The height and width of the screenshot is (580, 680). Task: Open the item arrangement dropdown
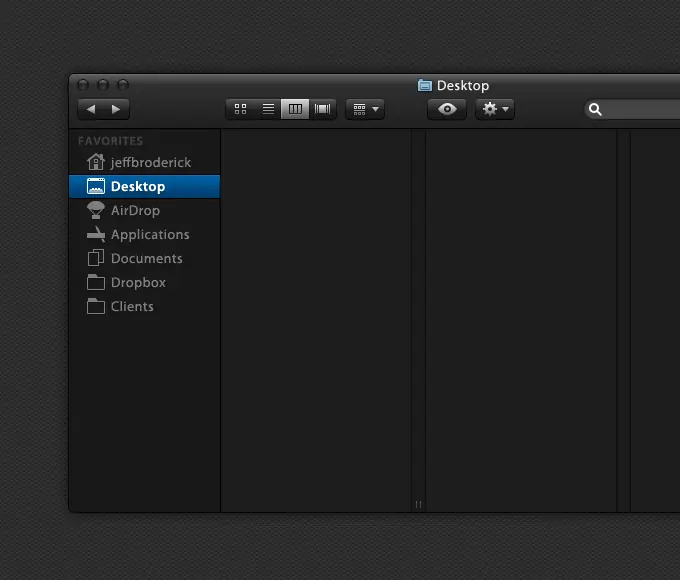click(365, 109)
